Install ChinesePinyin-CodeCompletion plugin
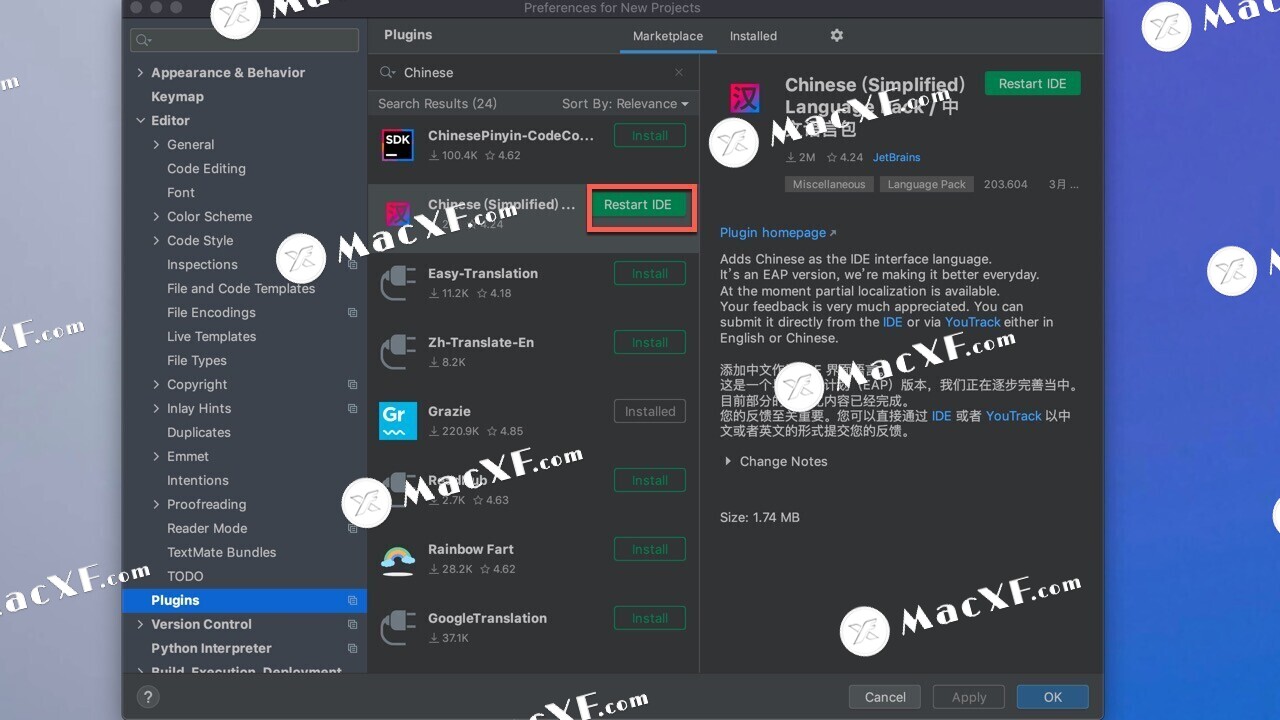The width and height of the screenshot is (1280, 720). tap(650, 135)
